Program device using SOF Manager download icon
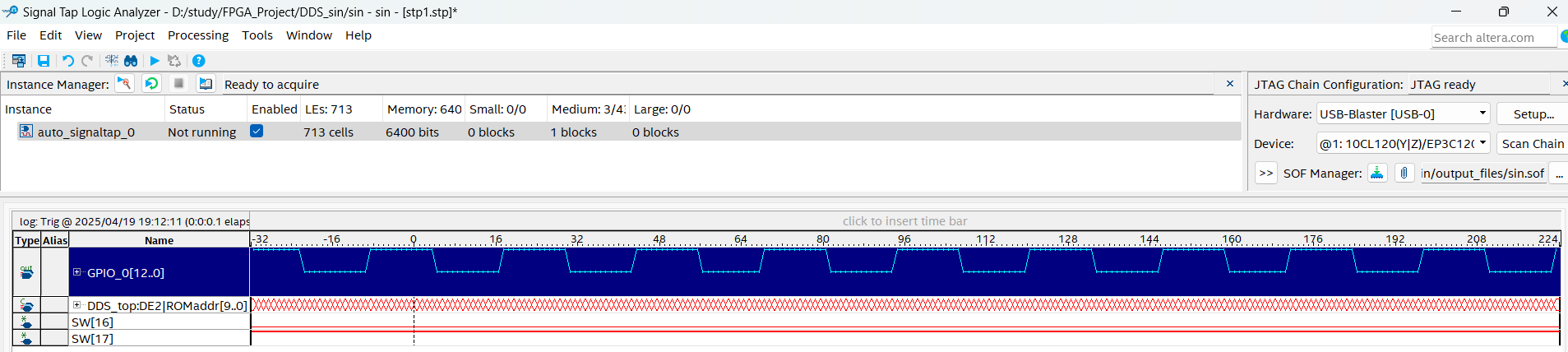Image resolution: width=1568 pixels, height=352 pixels. (x=1376, y=173)
